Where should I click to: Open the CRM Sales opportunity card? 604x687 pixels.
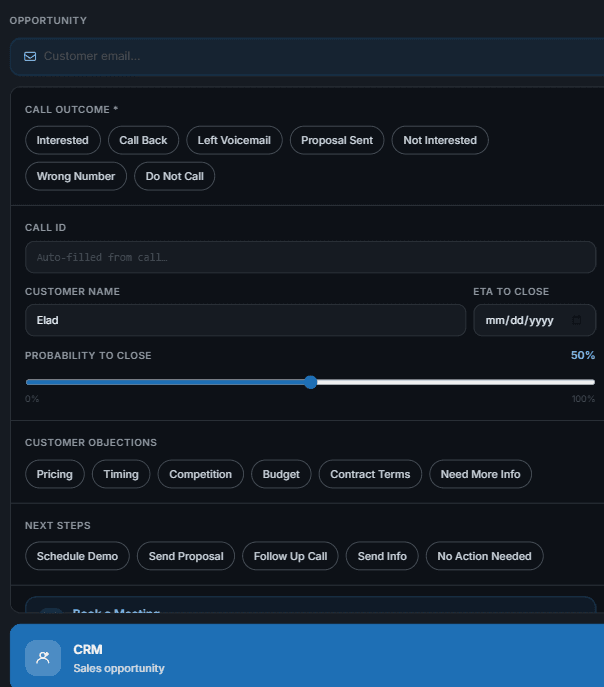pyautogui.click(x=307, y=656)
